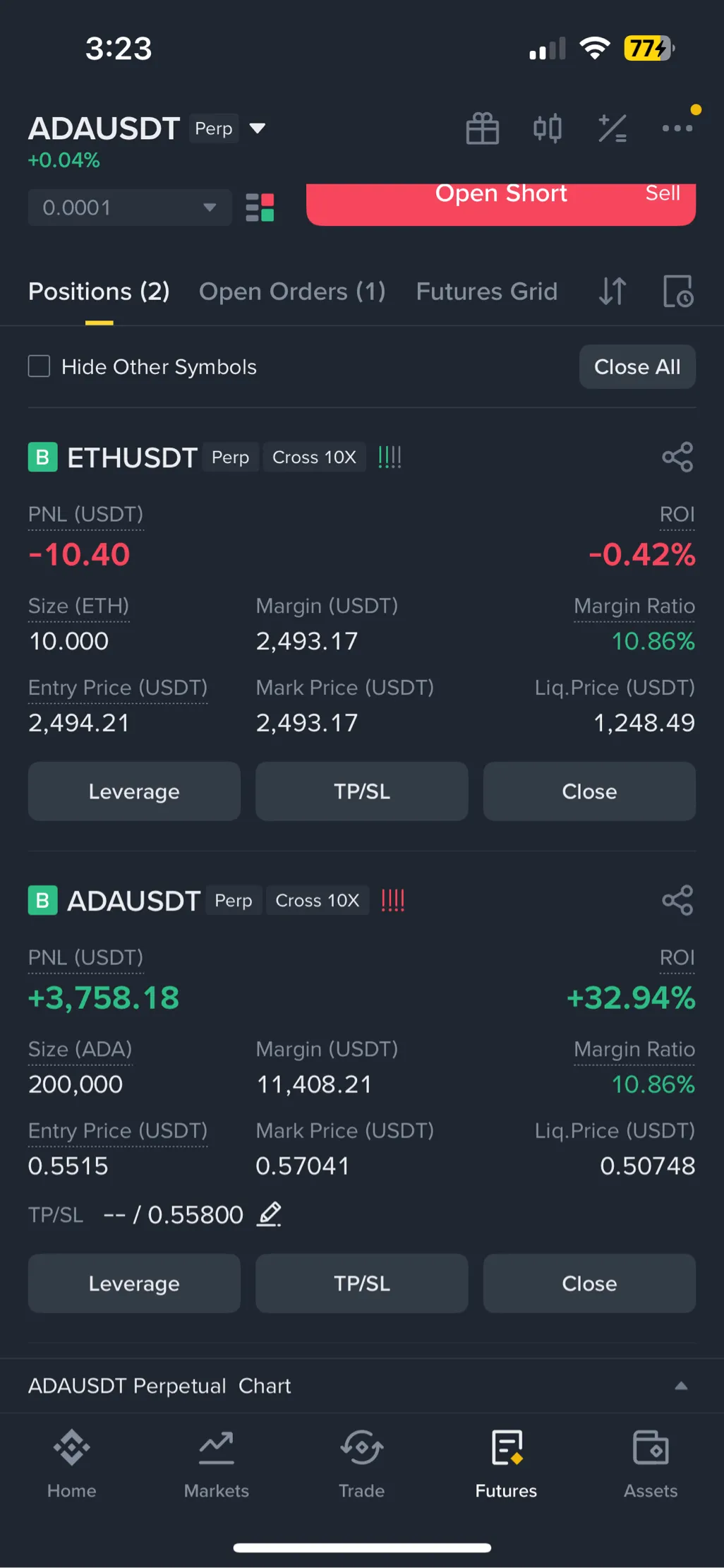Image resolution: width=724 pixels, height=1568 pixels.
Task: Open the calculator icon in header
Action: 612,128
